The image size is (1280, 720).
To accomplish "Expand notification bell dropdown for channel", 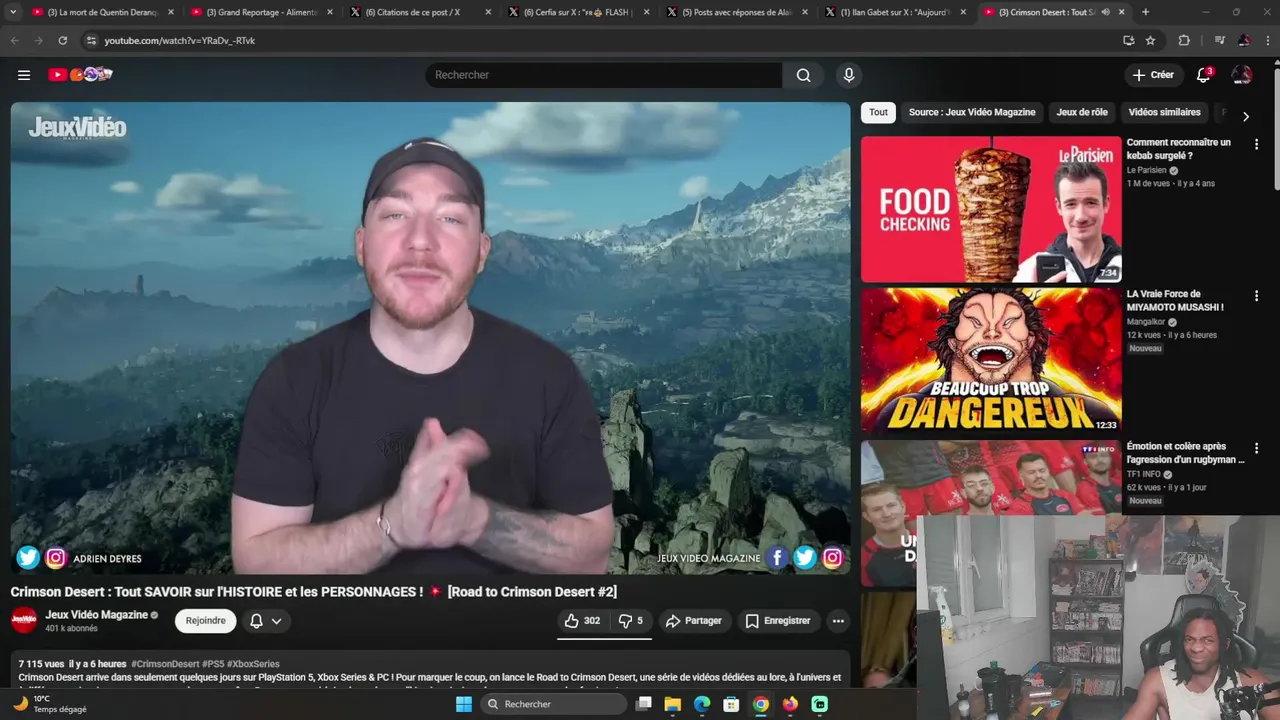I will click(265, 621).
